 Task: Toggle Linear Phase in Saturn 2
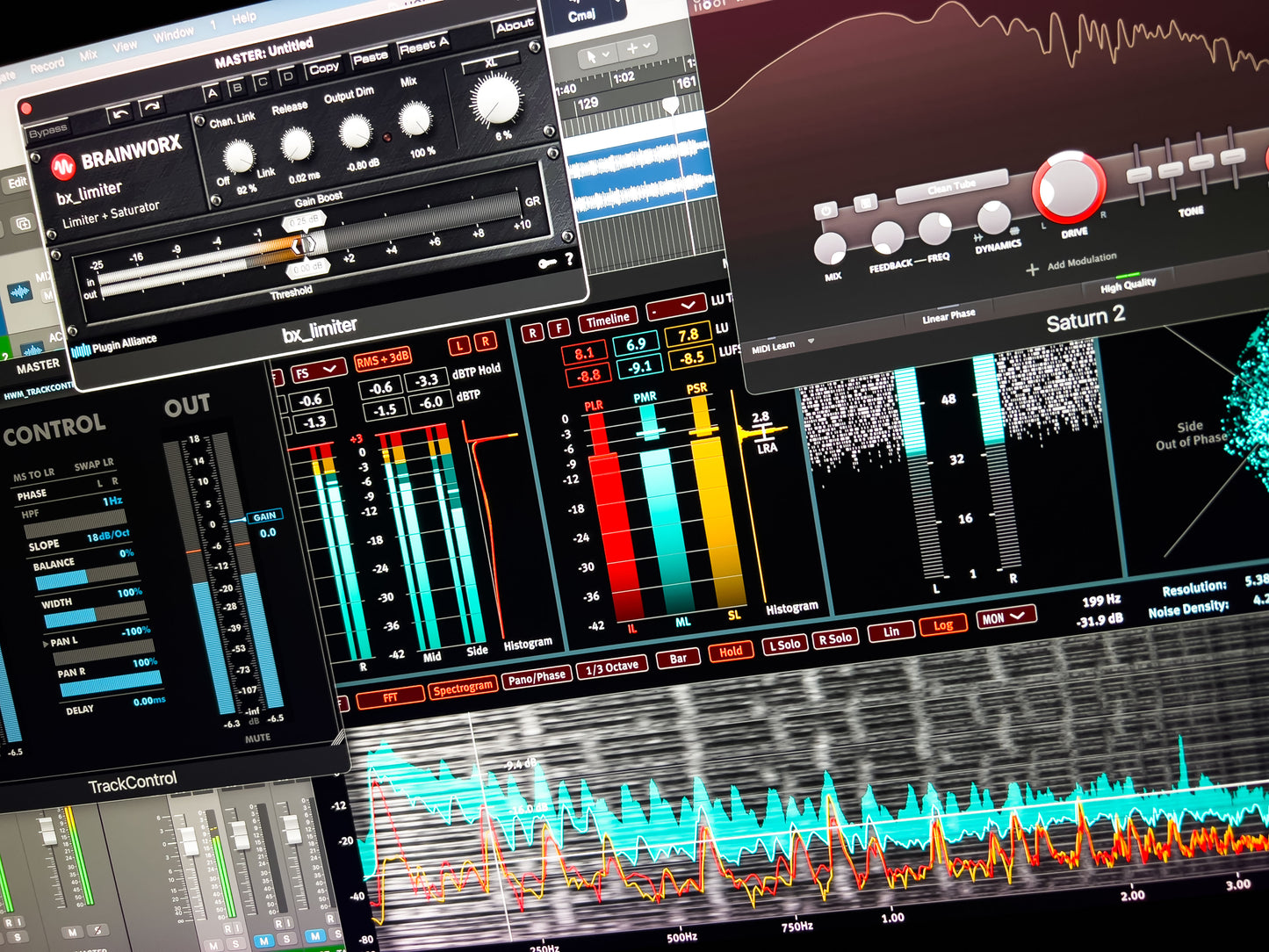point(948,317)
